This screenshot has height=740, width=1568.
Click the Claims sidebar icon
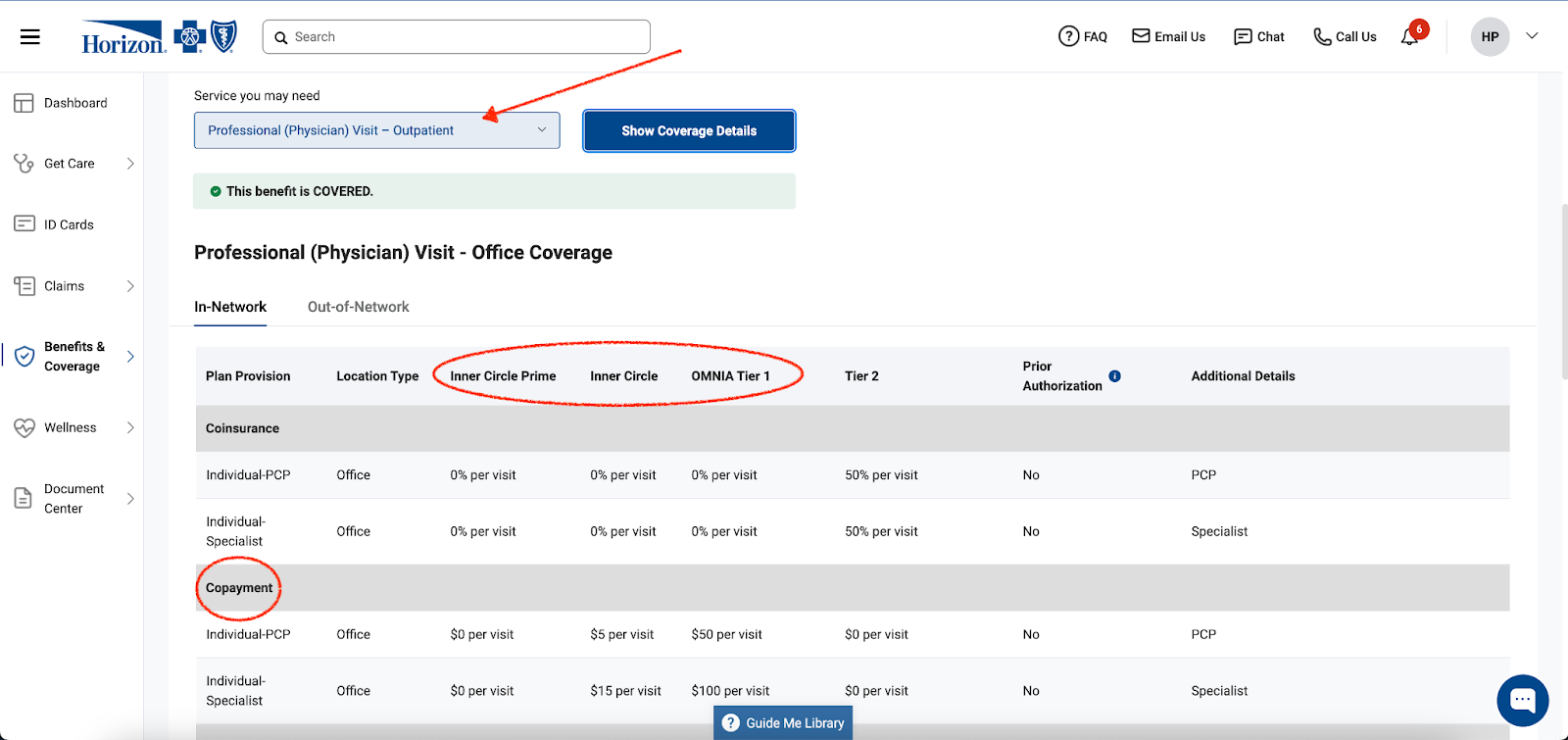coord(24,286)
